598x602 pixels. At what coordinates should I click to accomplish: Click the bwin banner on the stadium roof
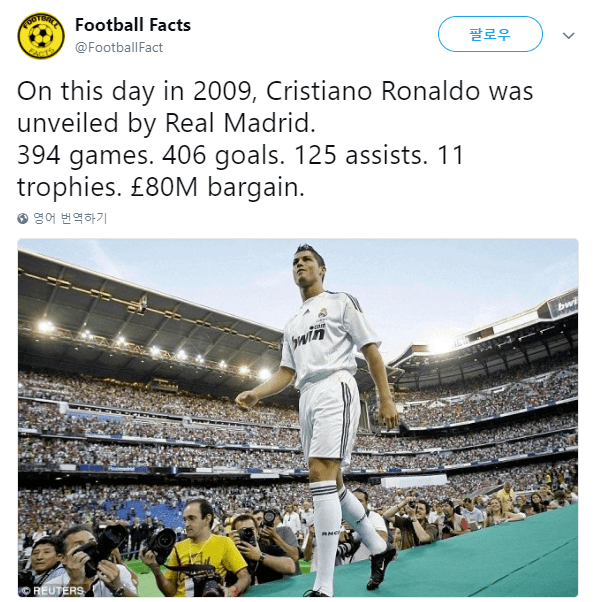coord(566,305)
